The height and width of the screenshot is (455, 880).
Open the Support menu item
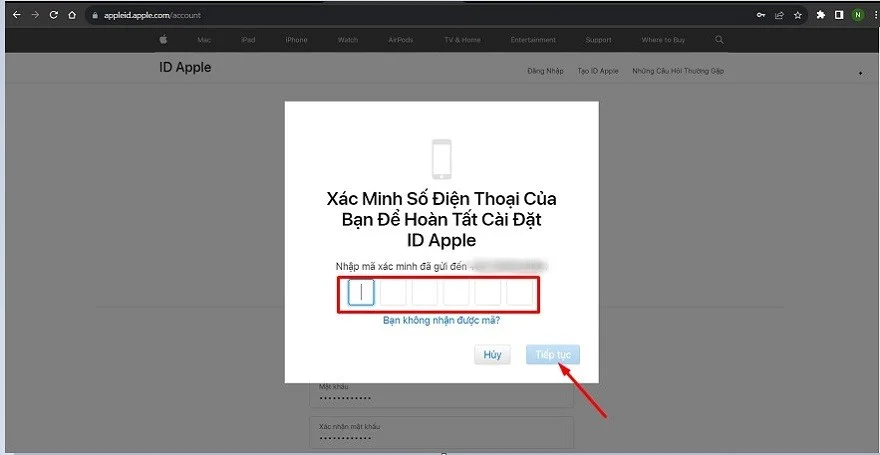point(599,40)
